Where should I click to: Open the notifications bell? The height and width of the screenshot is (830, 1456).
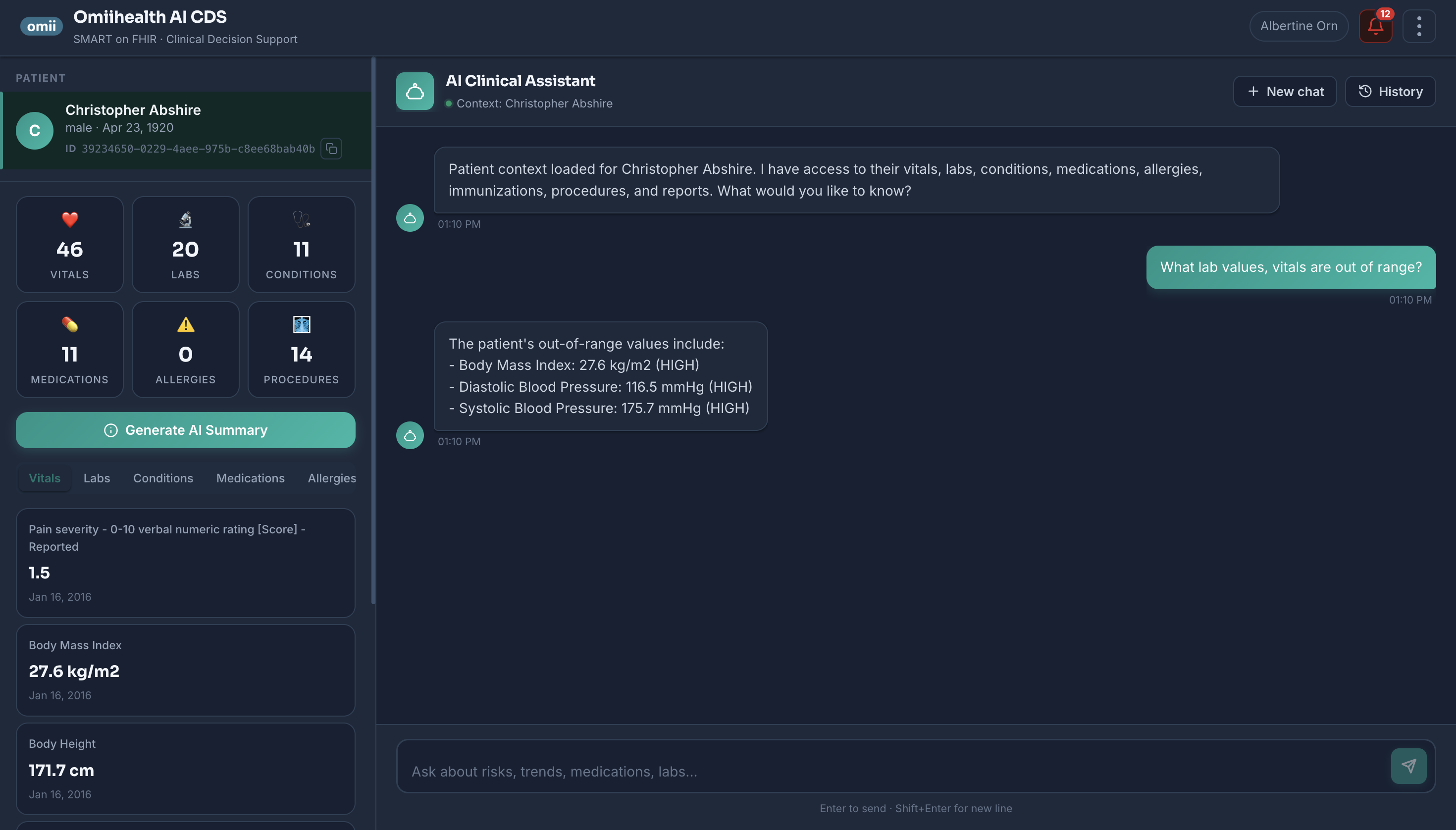point(1375,26)
